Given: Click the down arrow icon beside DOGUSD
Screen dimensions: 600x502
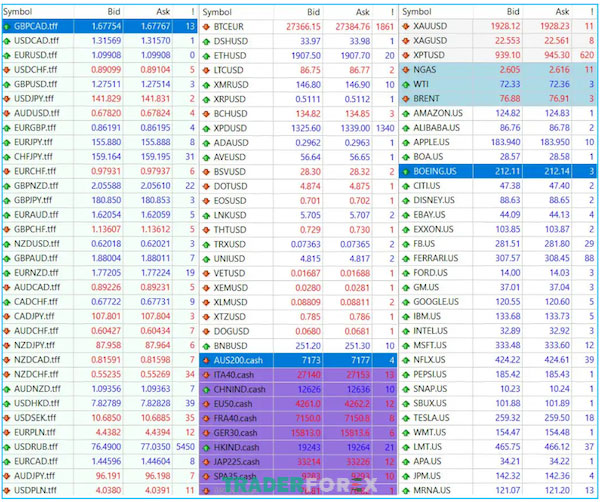Looking at the screenshot, I should point(206,331).
